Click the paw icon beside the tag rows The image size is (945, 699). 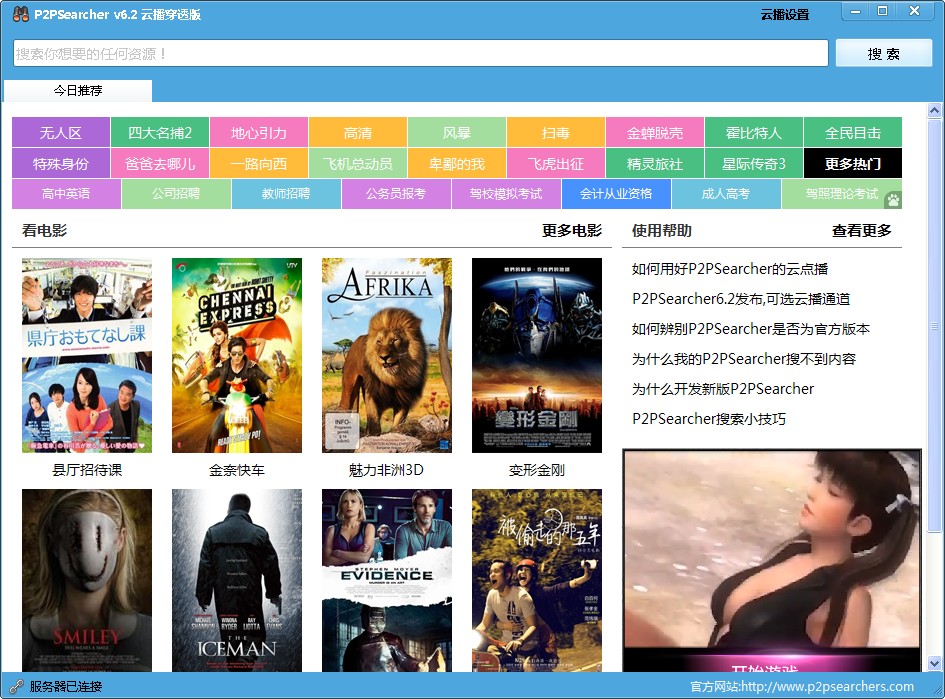pos(893,199)
